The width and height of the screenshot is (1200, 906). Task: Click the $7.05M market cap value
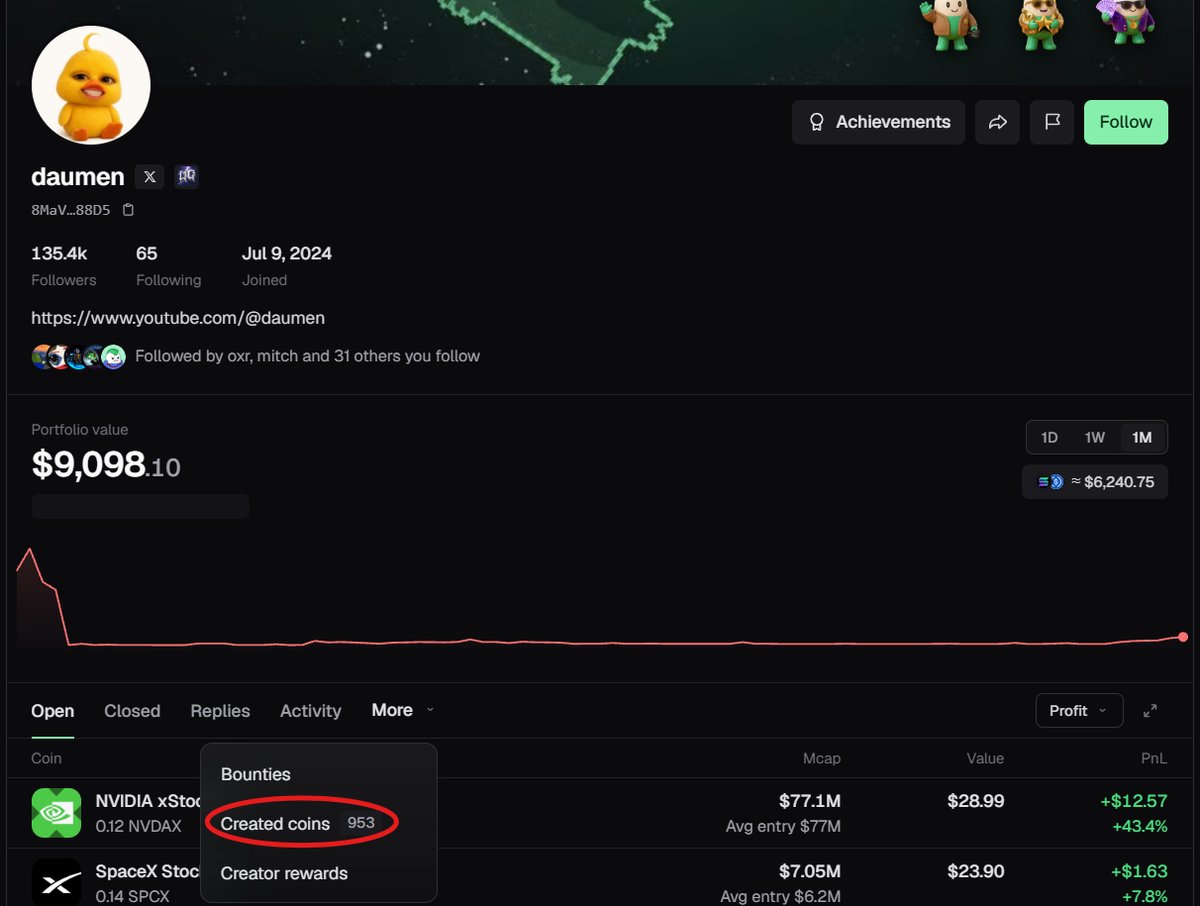point(808,871)
